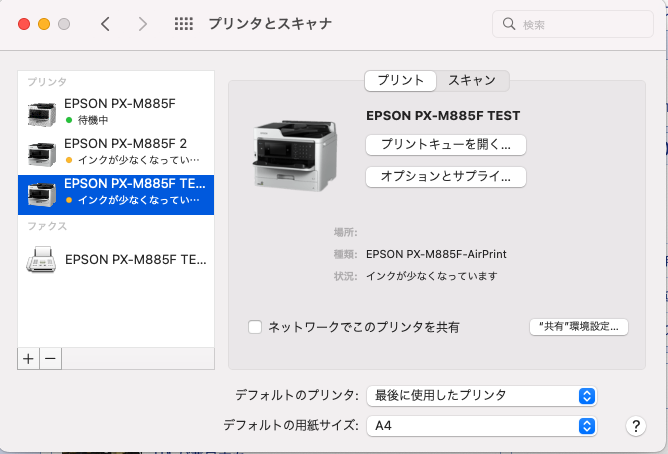This screenshot has height=454, width=668.
Task: Go back with the left chevron
Action: (105, 24)
